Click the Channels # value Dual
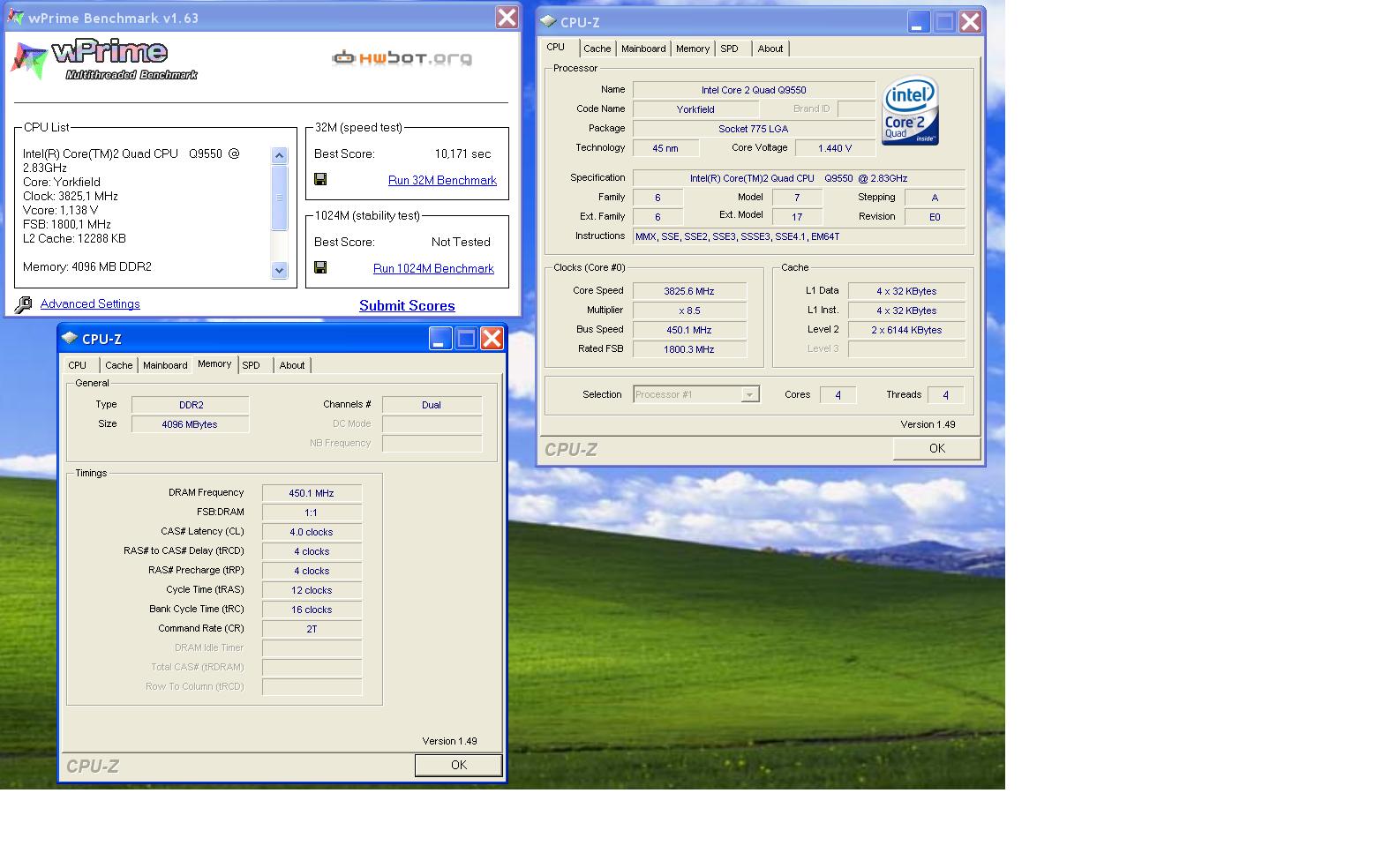This screenshot has height=868, width=1390. (x=432, y=405)
